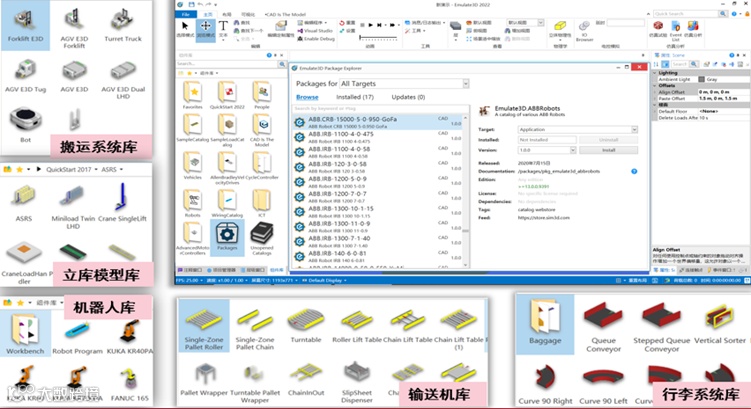Collapse the Offsets property group
Viewport: 751px width, 409px height.
coord(655,86)
